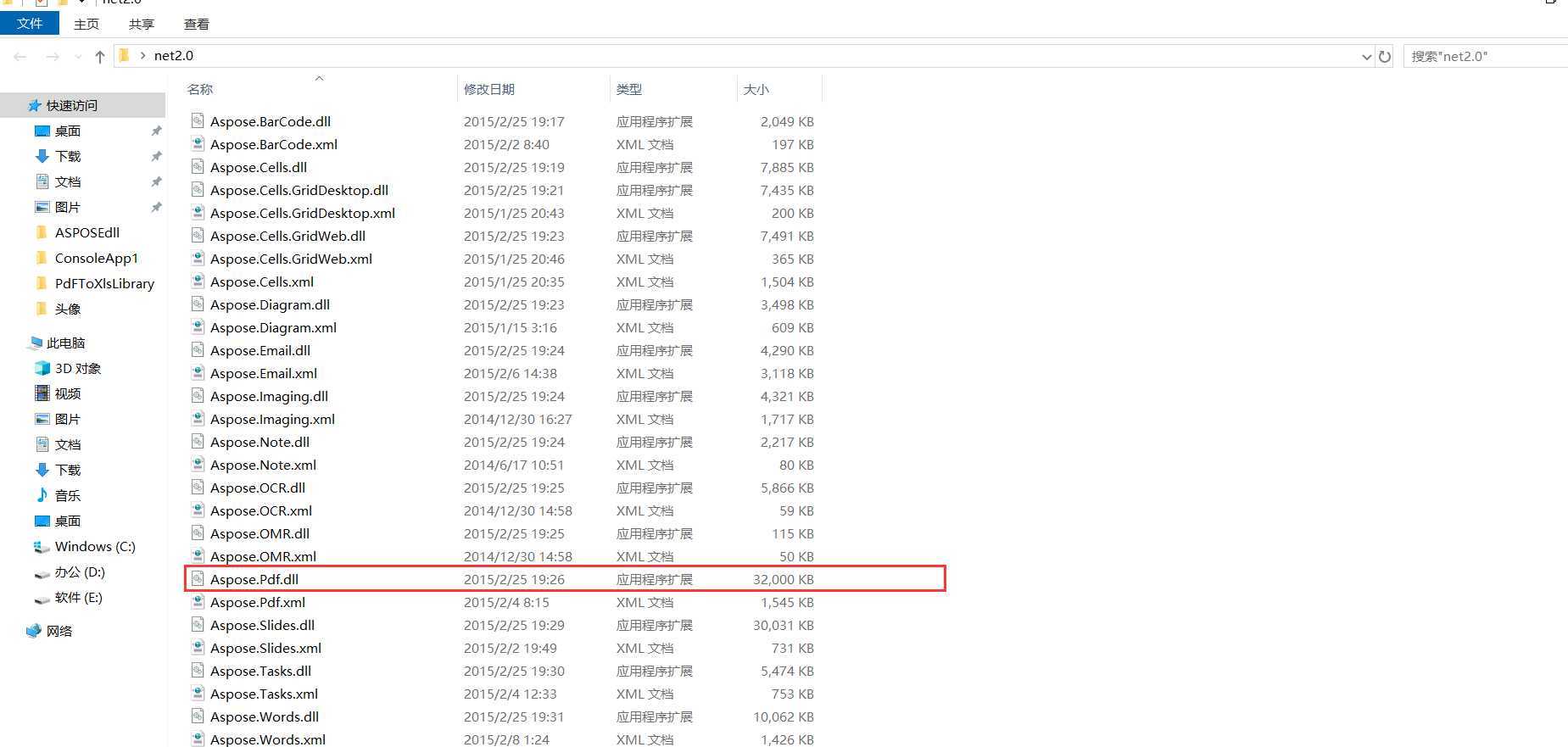
Task: Open the ASPOSEdll folder in sidebar
Action: (86, 232)
